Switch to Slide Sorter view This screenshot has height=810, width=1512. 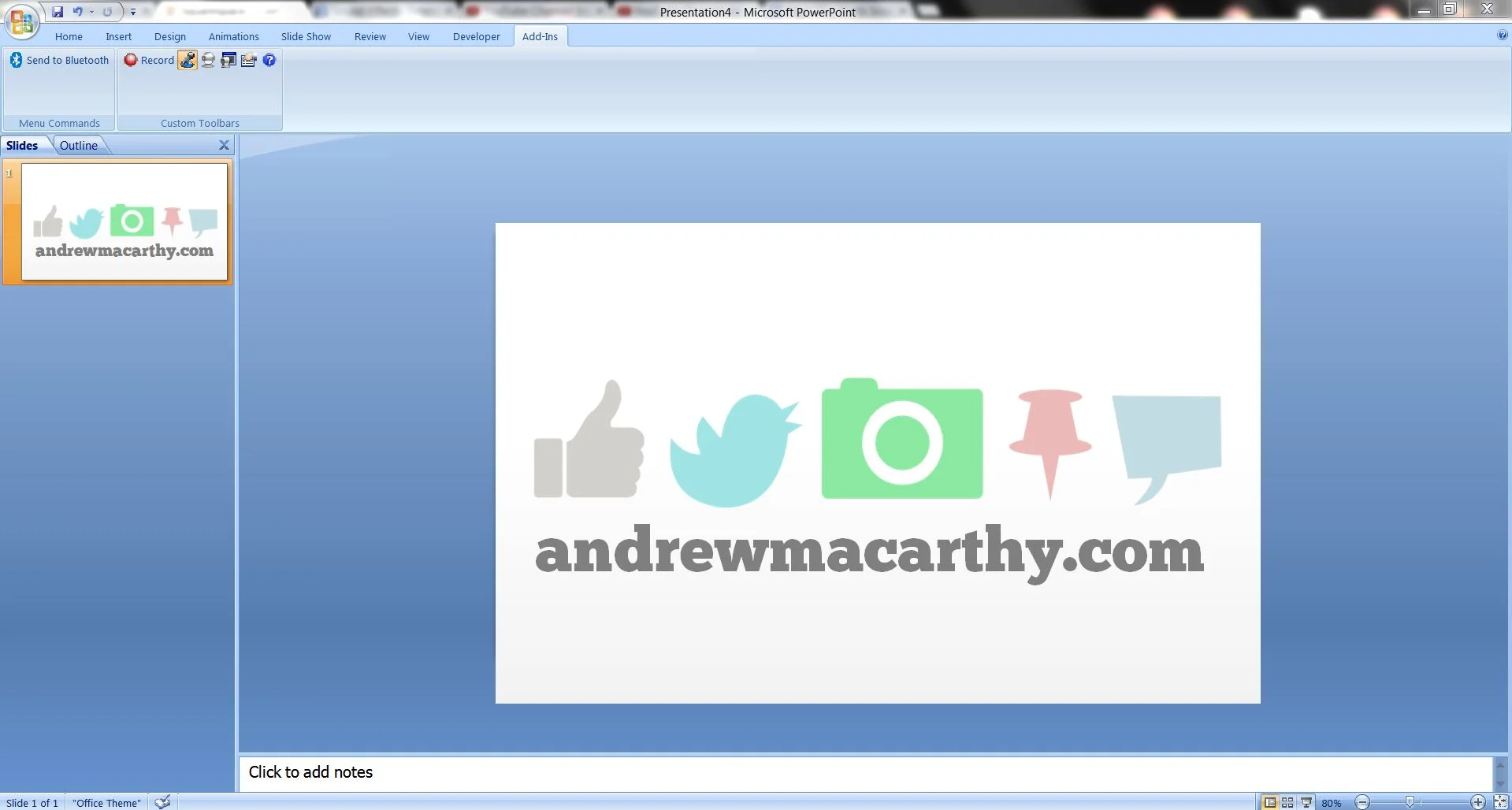[x=1287, y=802]
